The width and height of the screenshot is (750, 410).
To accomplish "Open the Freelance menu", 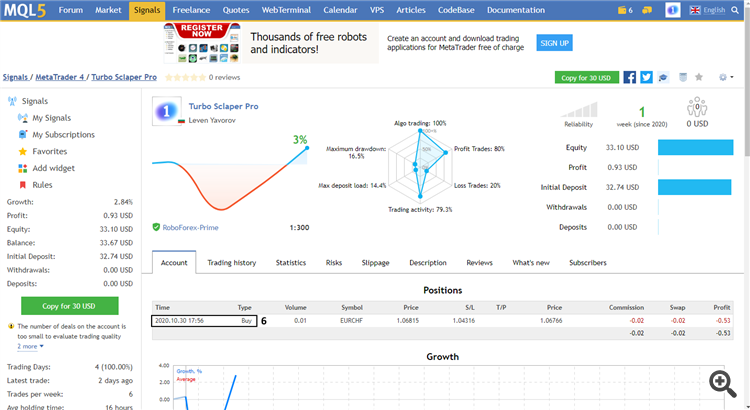I will pos(191,10).
